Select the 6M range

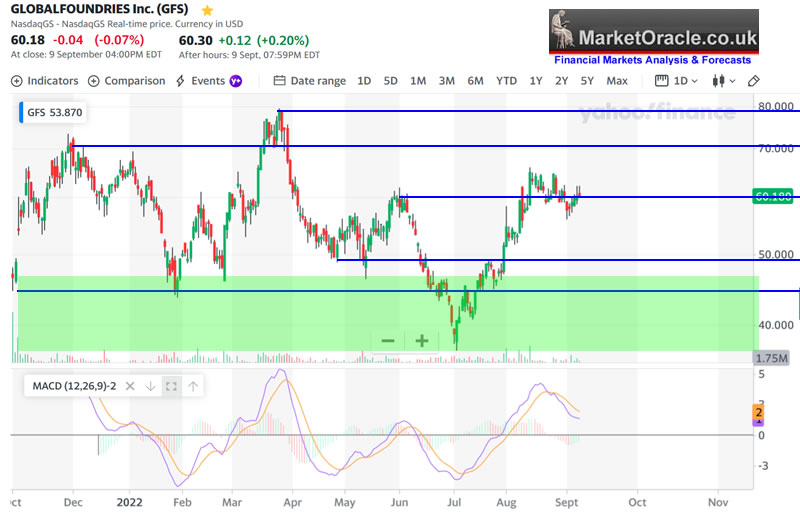coord(475,81)
